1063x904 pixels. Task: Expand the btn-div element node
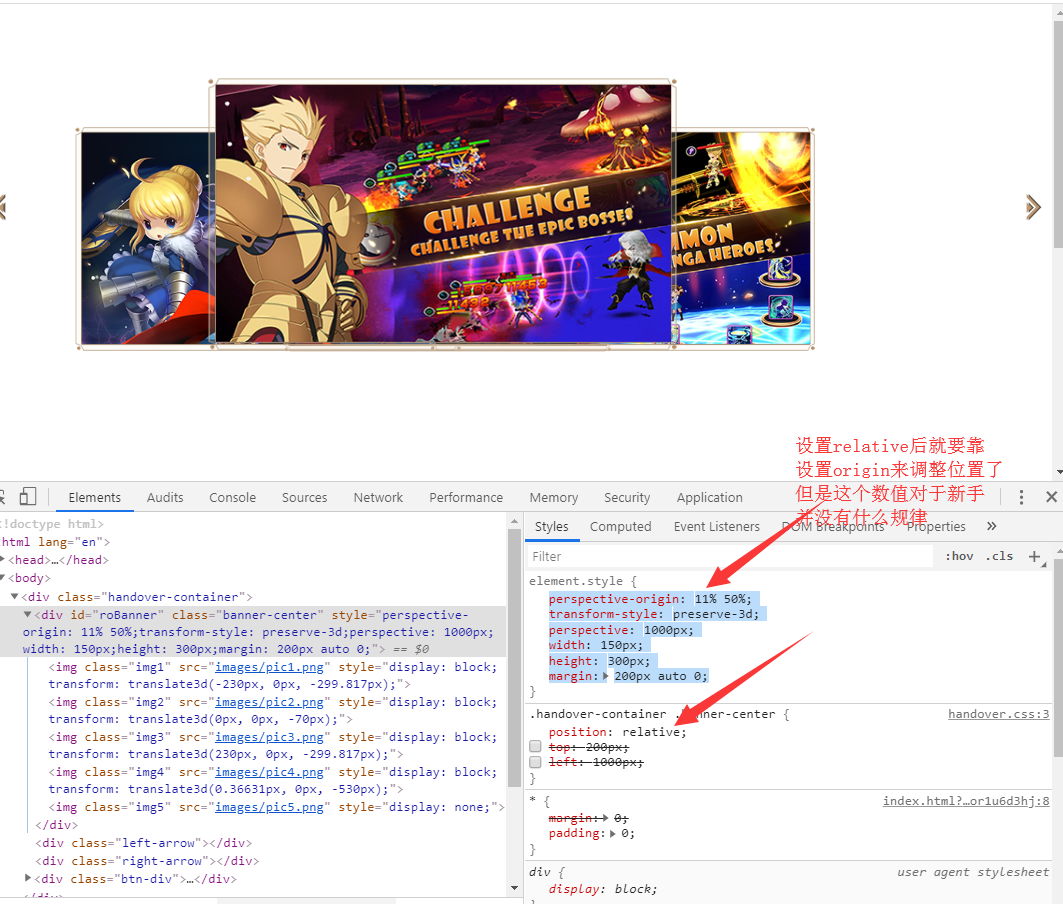click(28, 878)
